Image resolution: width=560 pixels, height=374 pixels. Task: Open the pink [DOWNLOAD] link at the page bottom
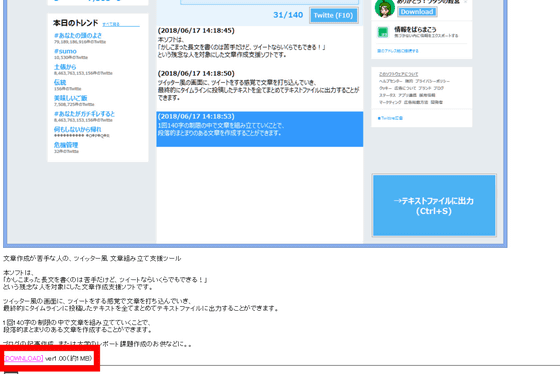(24, 358)
